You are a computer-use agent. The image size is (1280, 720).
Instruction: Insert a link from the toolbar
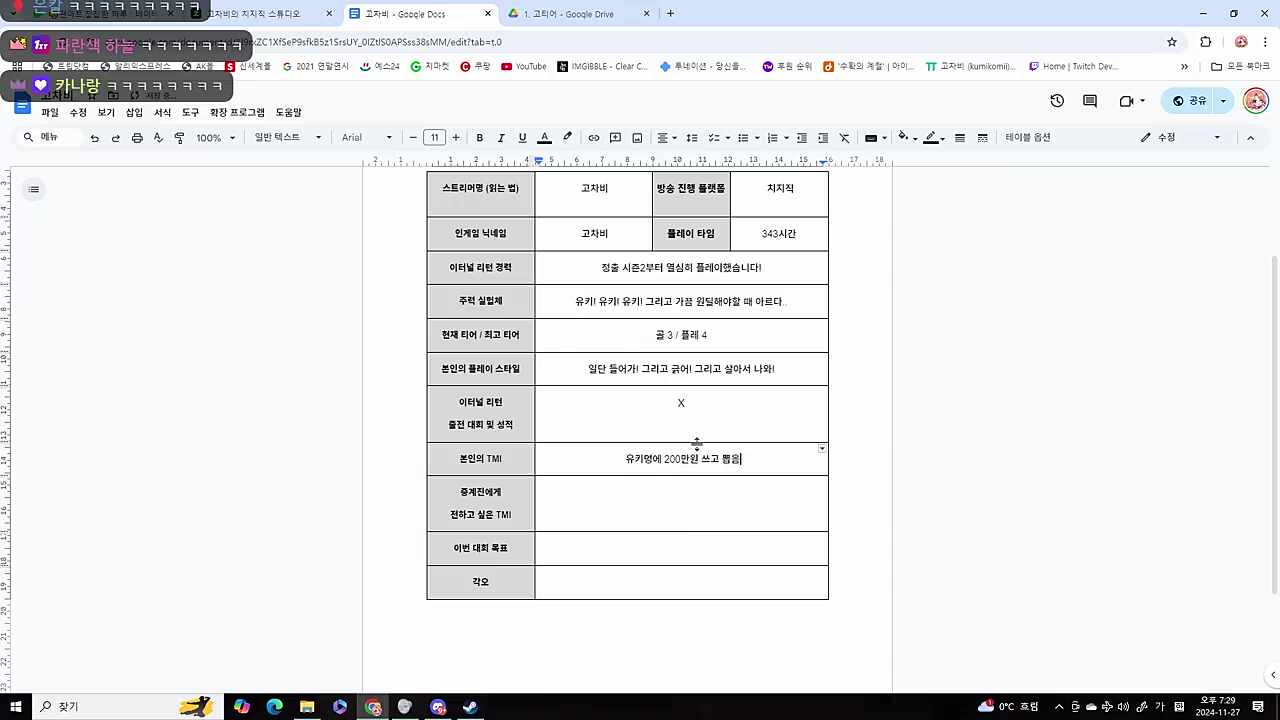[594, 138]
